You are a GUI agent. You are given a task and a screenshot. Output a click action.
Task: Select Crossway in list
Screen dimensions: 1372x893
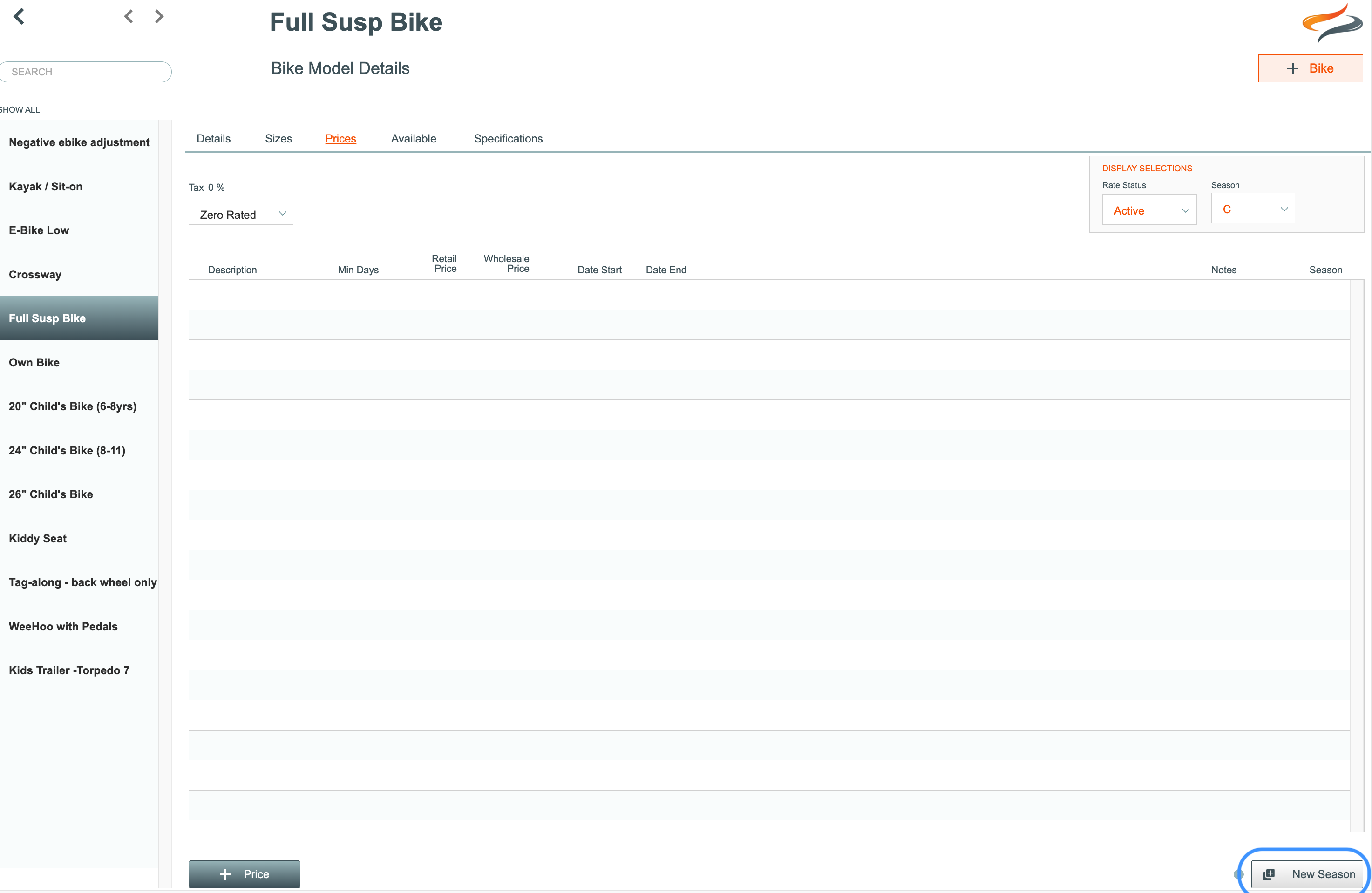click(x=79, y=274)
